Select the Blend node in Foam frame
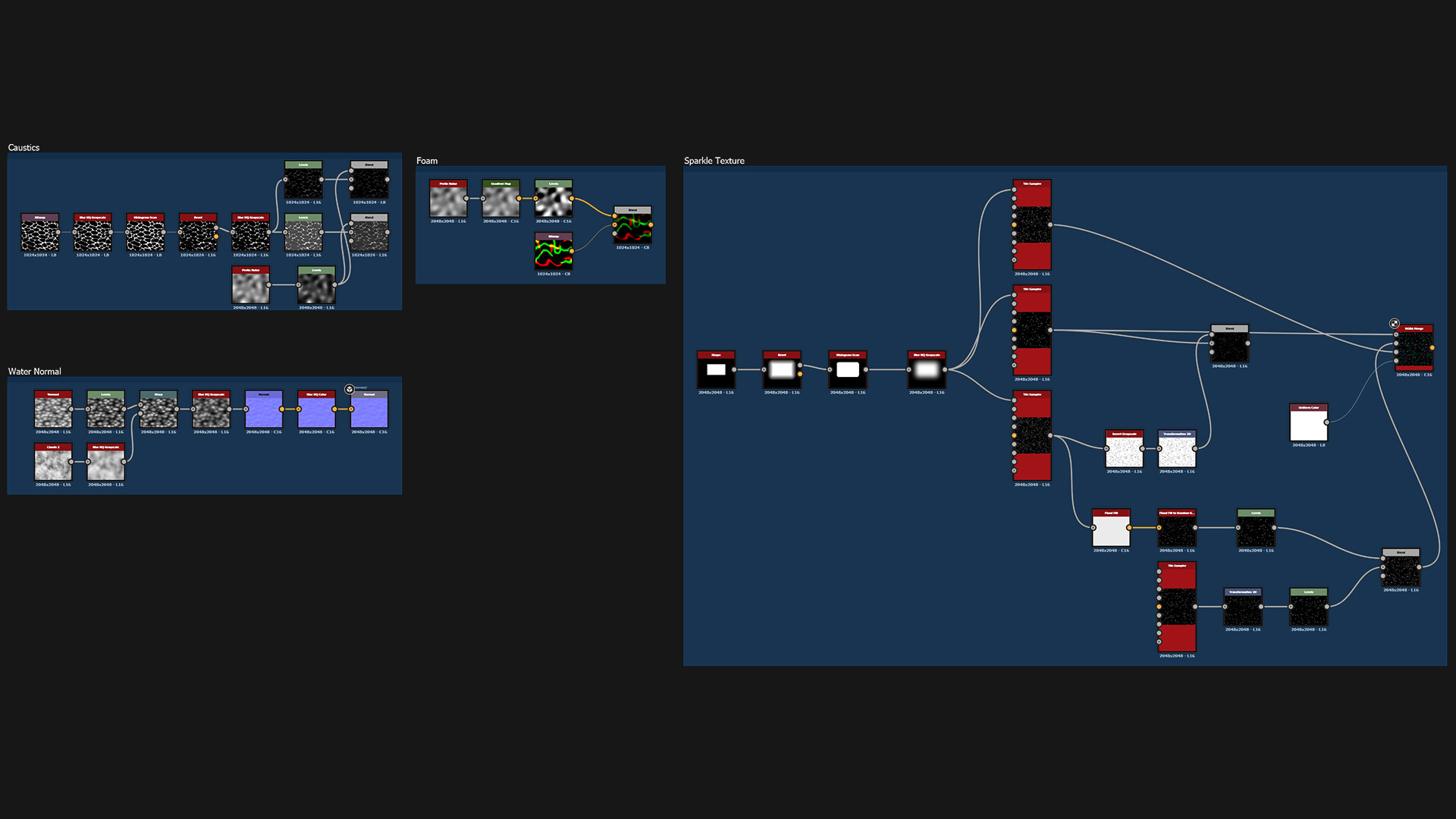This screenshot has height=819, width=1456. (x=632, y=227)
